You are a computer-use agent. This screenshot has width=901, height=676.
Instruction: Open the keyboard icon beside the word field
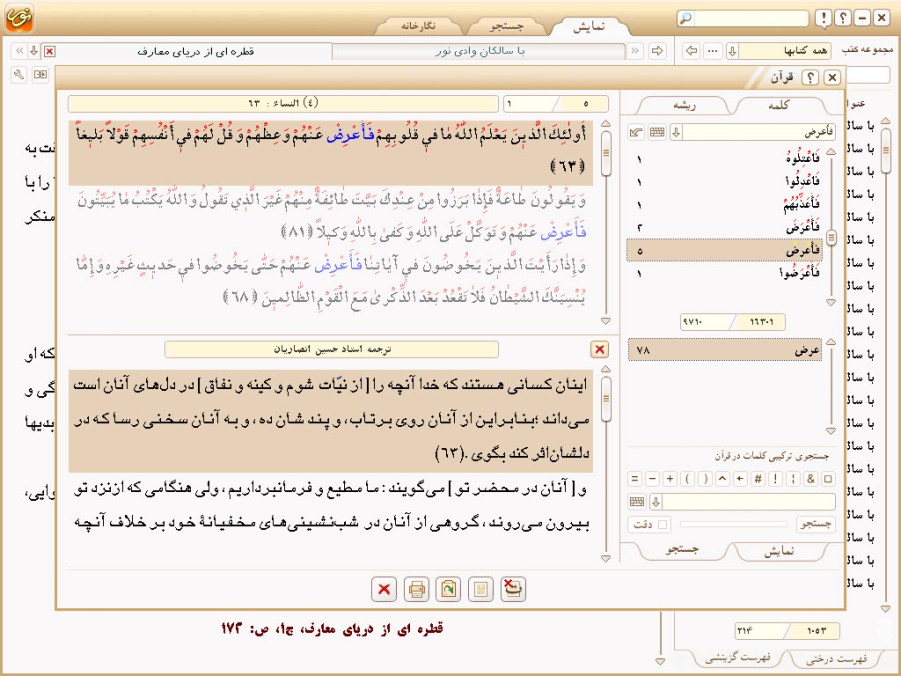point(657,132)
